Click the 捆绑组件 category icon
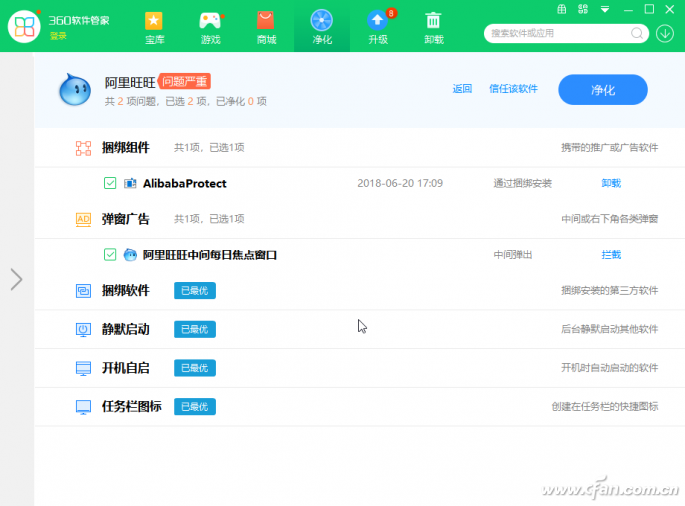The image size is (685, 506). pyautogui.click(x=83, y=148)
